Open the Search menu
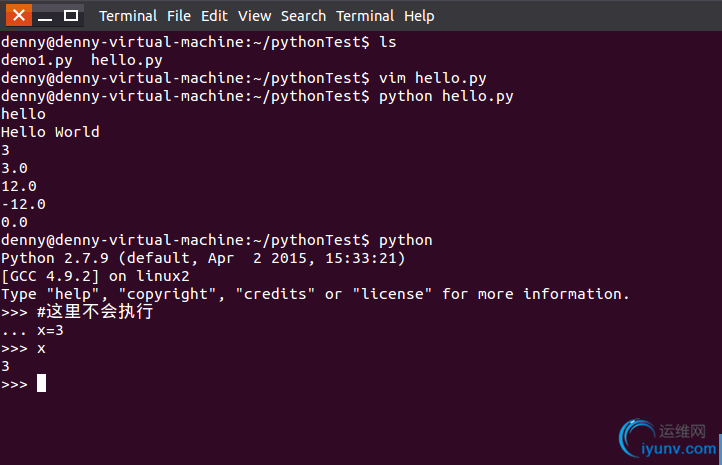 coord(303,16)
